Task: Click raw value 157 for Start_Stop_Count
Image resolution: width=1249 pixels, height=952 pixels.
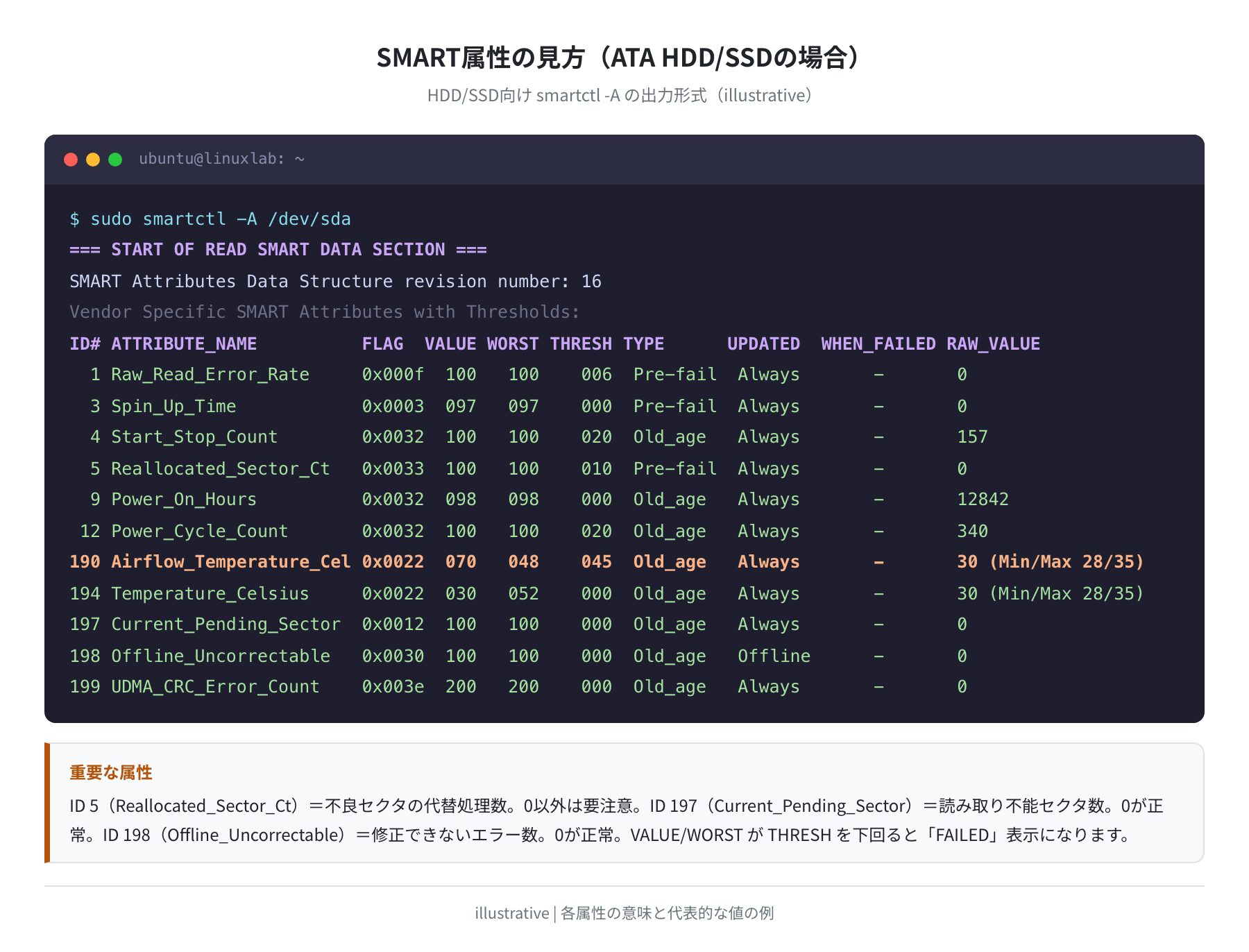Action: (x=972, y=437)
